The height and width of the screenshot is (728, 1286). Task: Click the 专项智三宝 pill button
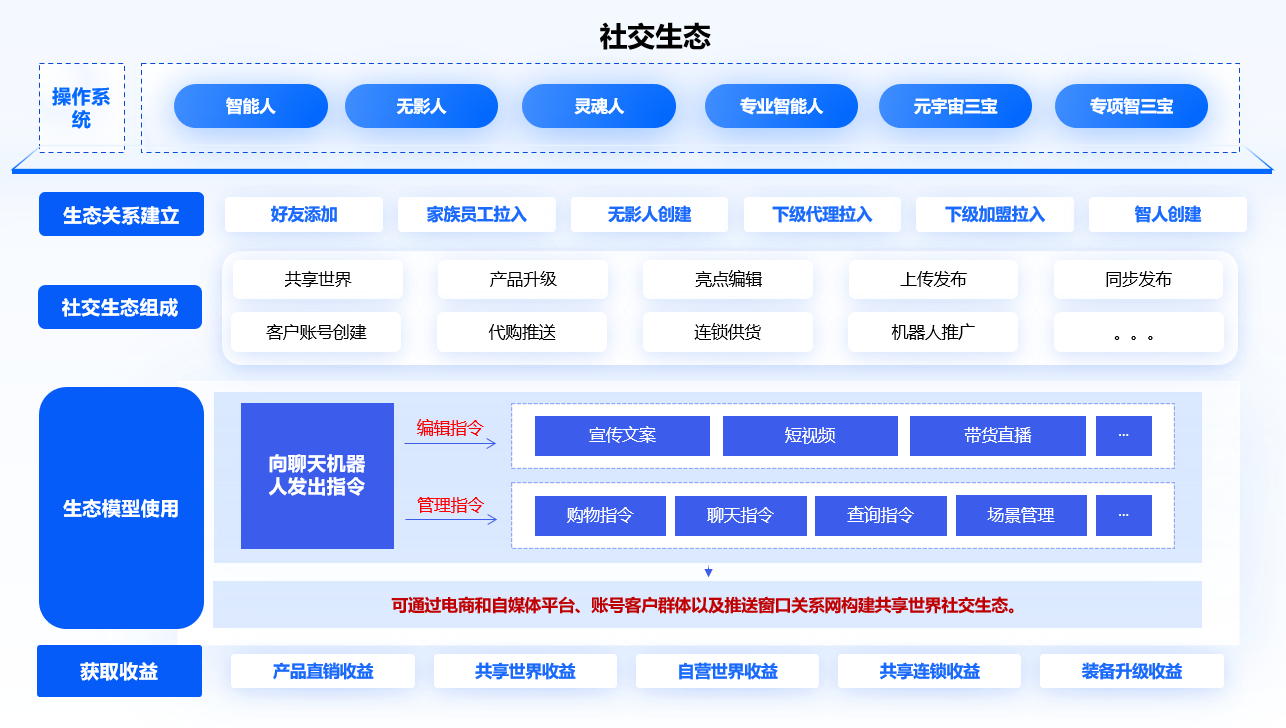pyautogui.click(x=1131, y=106)
